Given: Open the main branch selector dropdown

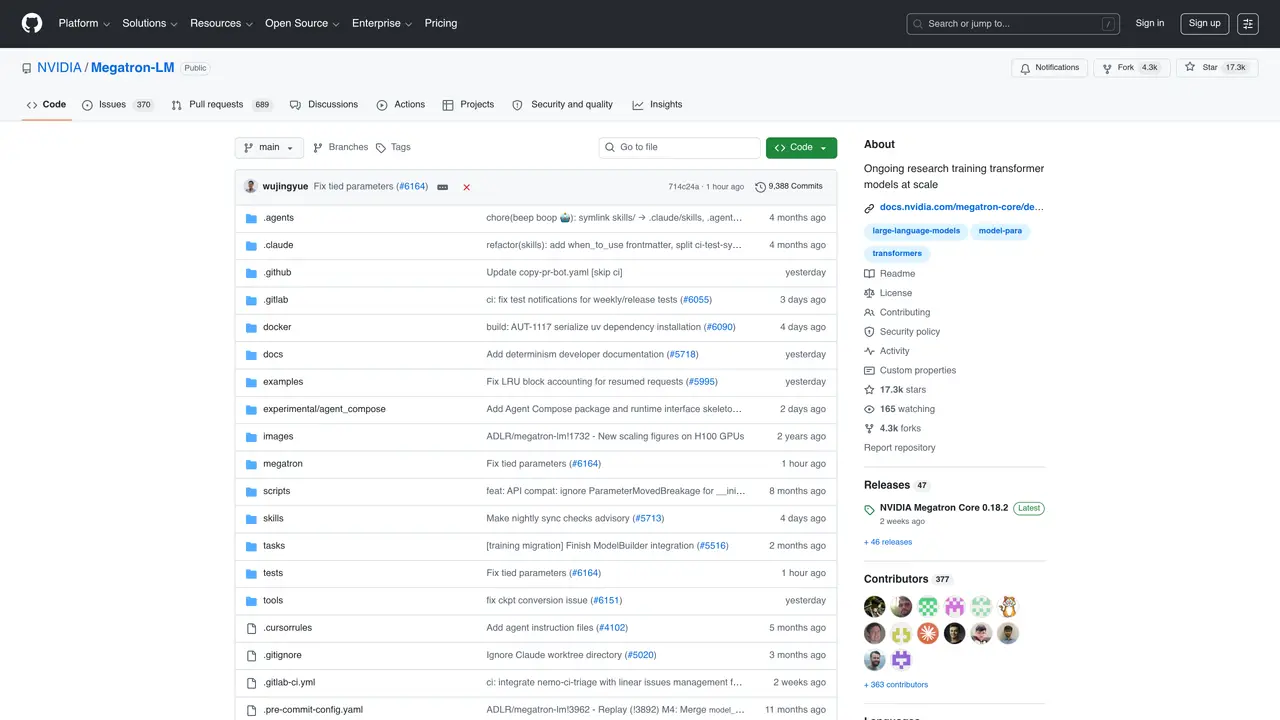Looking at the screenshot, I should (x=269, y=148).
